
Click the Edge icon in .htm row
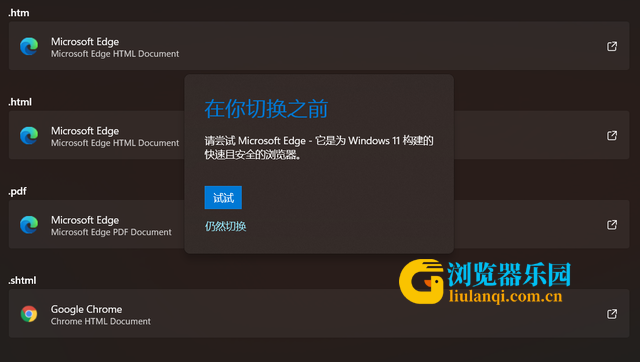pyautogui.click(x=29, y=46)
